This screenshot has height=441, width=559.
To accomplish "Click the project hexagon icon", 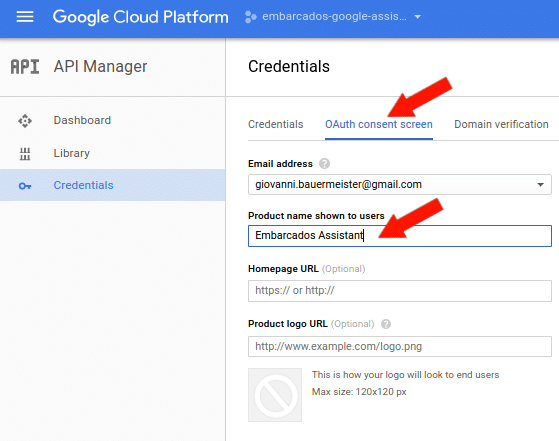I will [251, 17].
